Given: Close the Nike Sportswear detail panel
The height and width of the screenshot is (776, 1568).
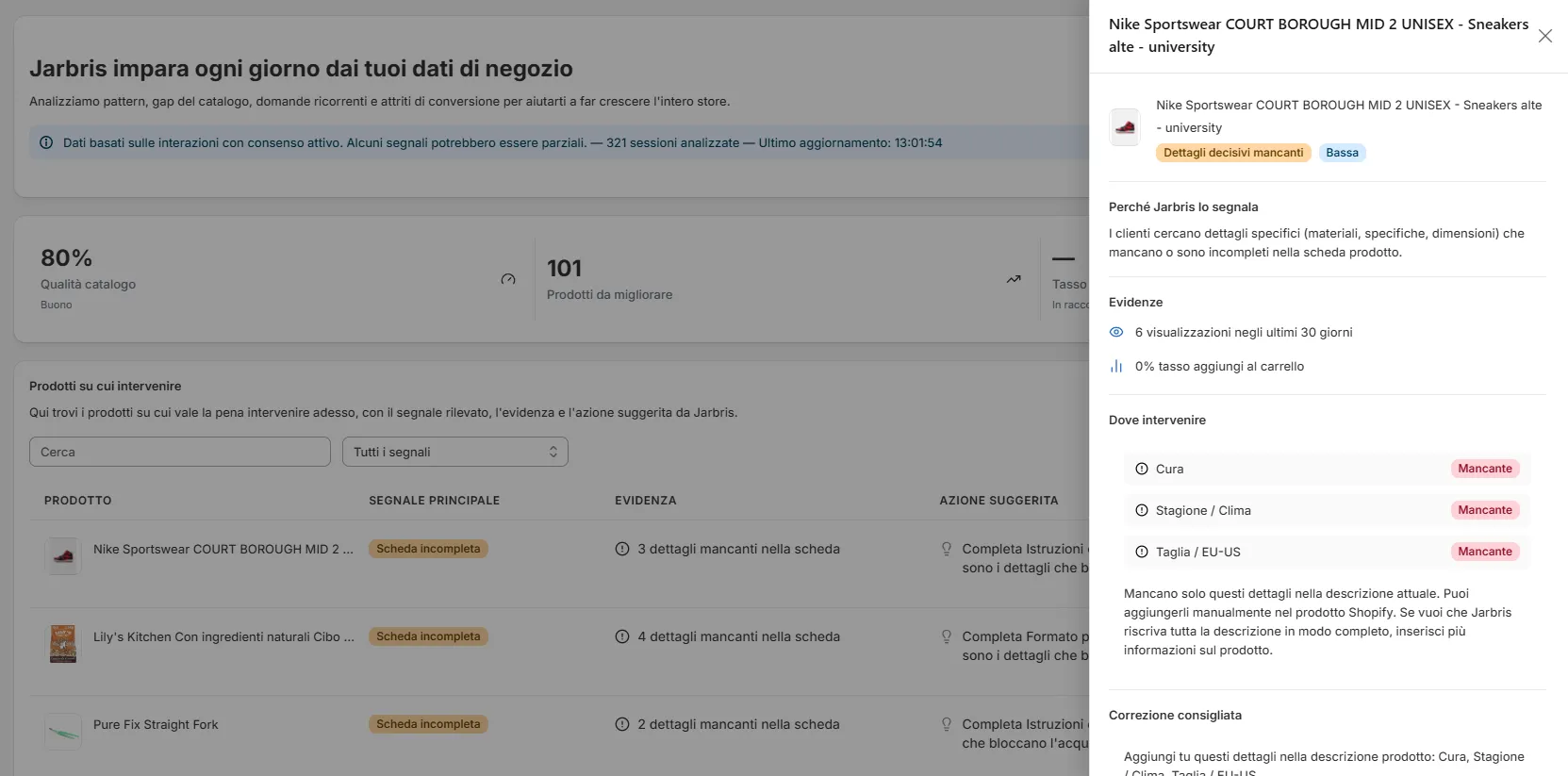Looking at the screenshot, I should click(x=1545, y=36).
